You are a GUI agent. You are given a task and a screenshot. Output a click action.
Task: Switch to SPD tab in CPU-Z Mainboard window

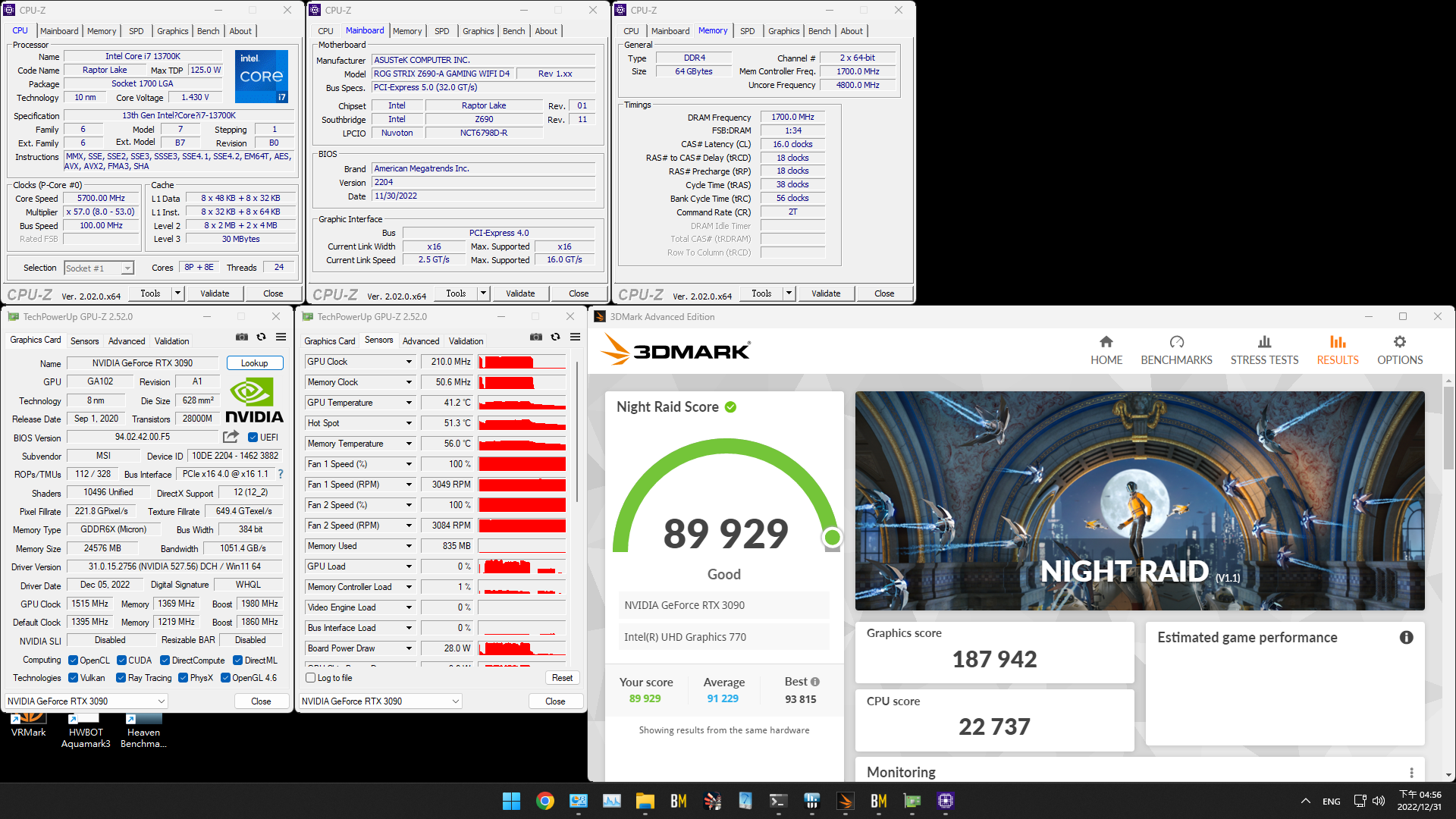pyautogui.click(x=441, y=31)
